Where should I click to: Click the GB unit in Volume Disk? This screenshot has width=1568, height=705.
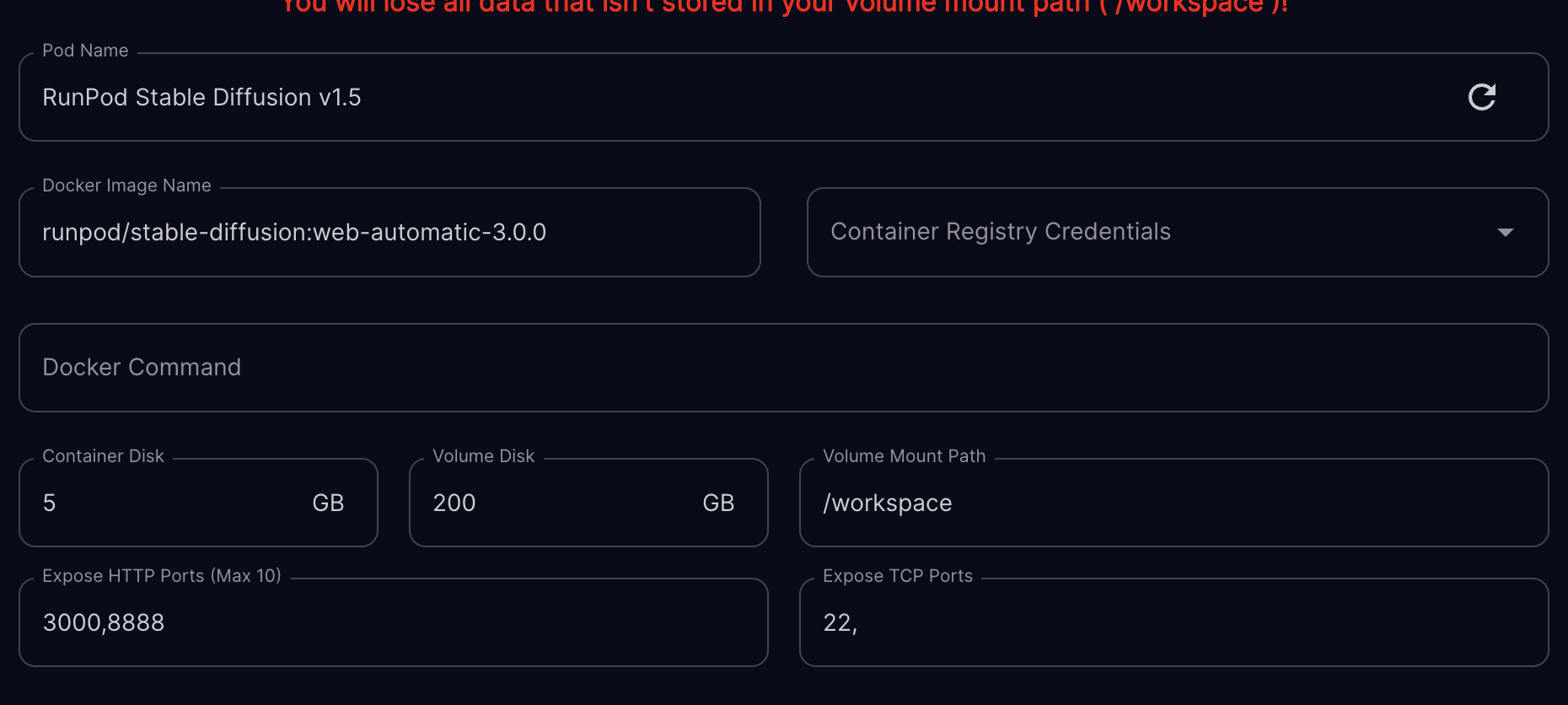(718, 503)
